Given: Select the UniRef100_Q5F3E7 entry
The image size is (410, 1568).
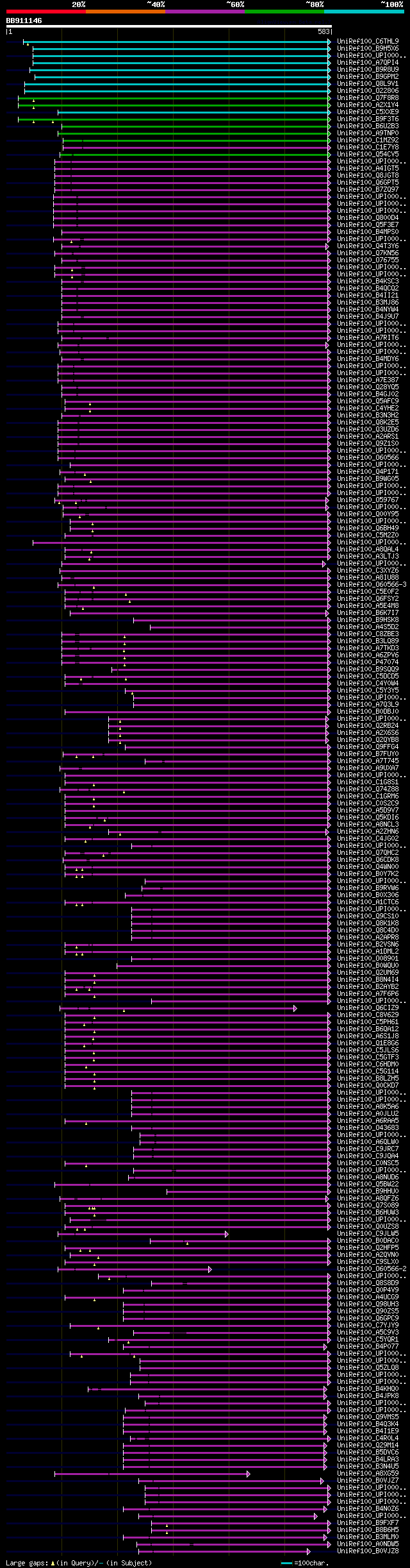Looking at the screenshot, I should pyautogui.click(x=368, y=225).
